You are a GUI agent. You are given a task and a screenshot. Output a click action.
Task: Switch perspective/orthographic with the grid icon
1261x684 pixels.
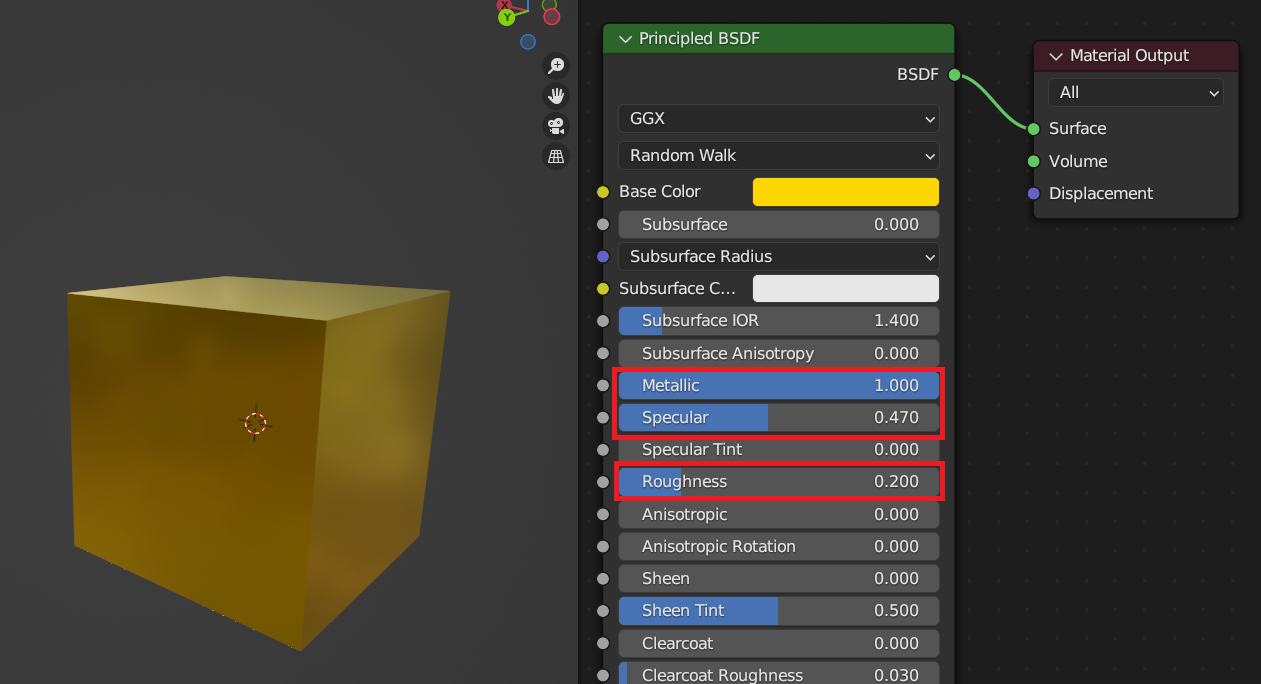(x=556, y=156)
